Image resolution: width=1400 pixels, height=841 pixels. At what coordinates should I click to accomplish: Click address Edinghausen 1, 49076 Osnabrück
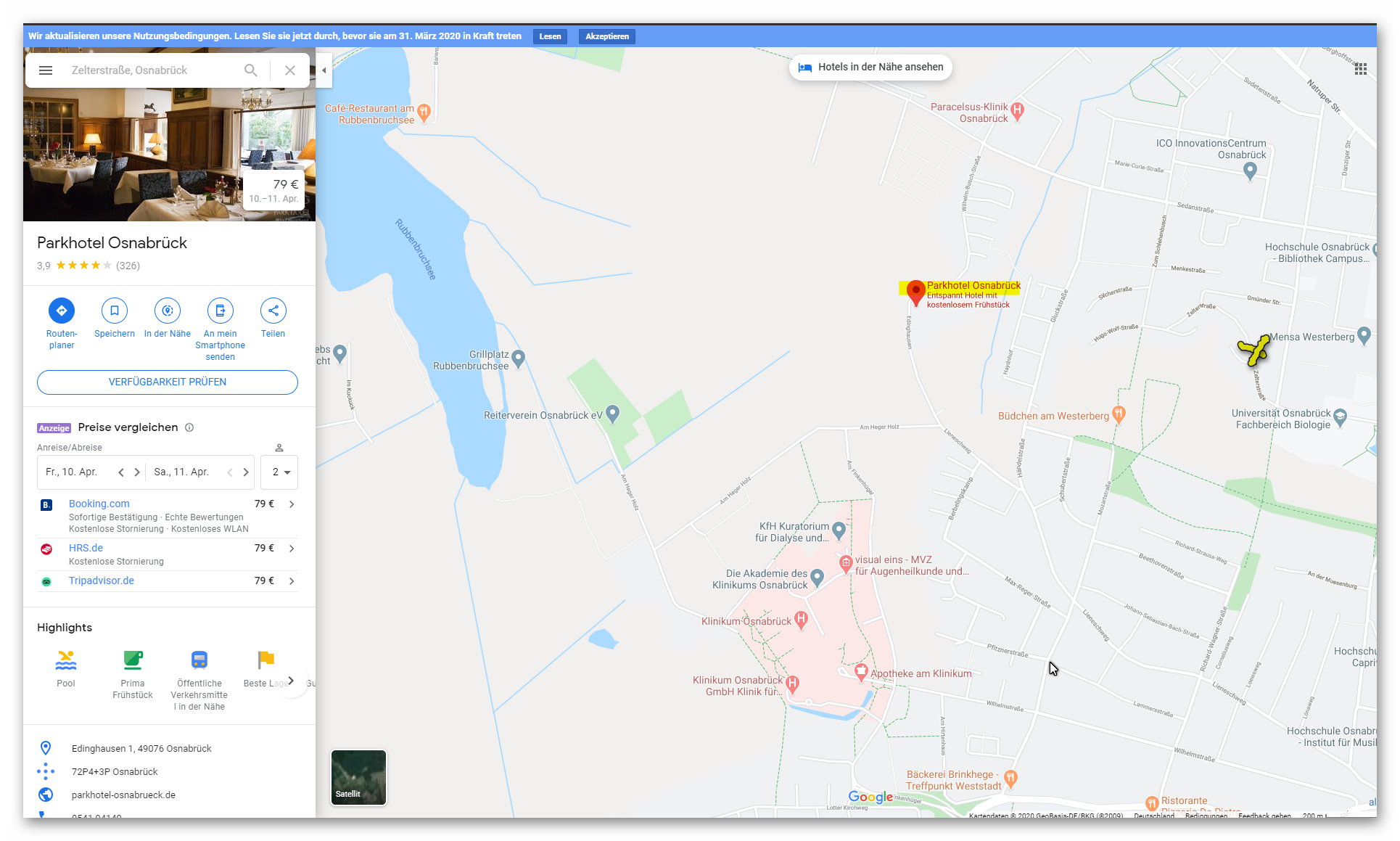[141, 749]
